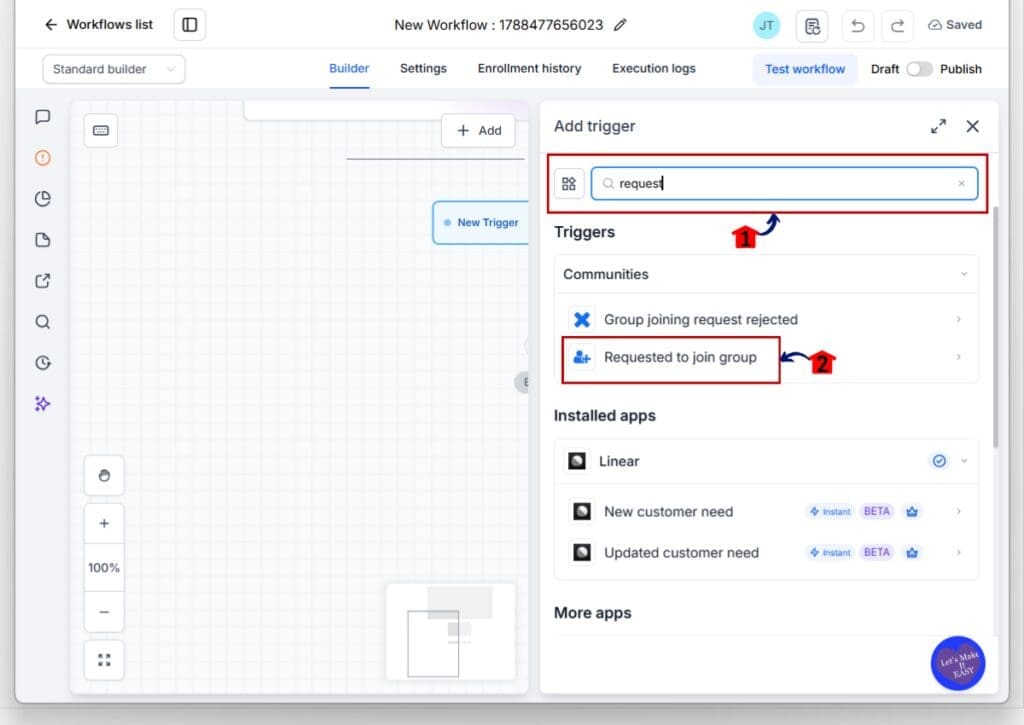1024x725 pixels.
Task: Open the external link icon in sidebar
Action: 42,281
